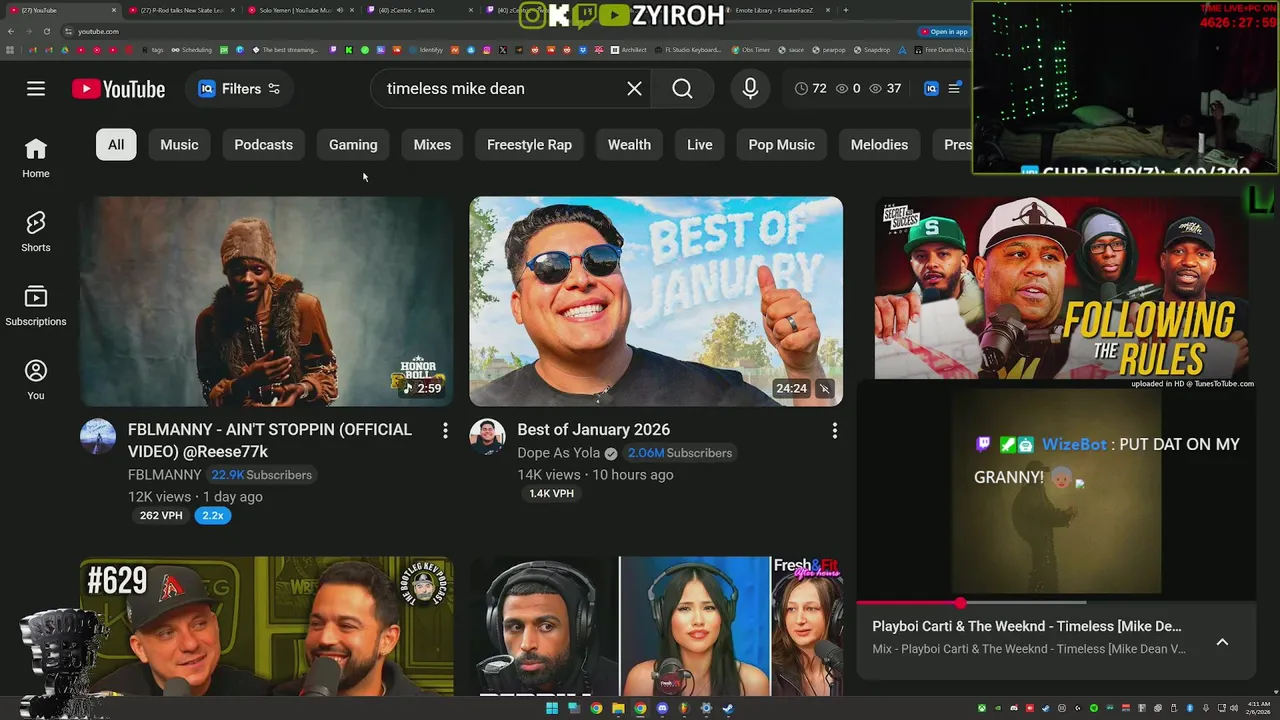Open more options for FBLMANNY video
The width and height of the screenshot is (1280, 720).
click(x=445, y=431)
